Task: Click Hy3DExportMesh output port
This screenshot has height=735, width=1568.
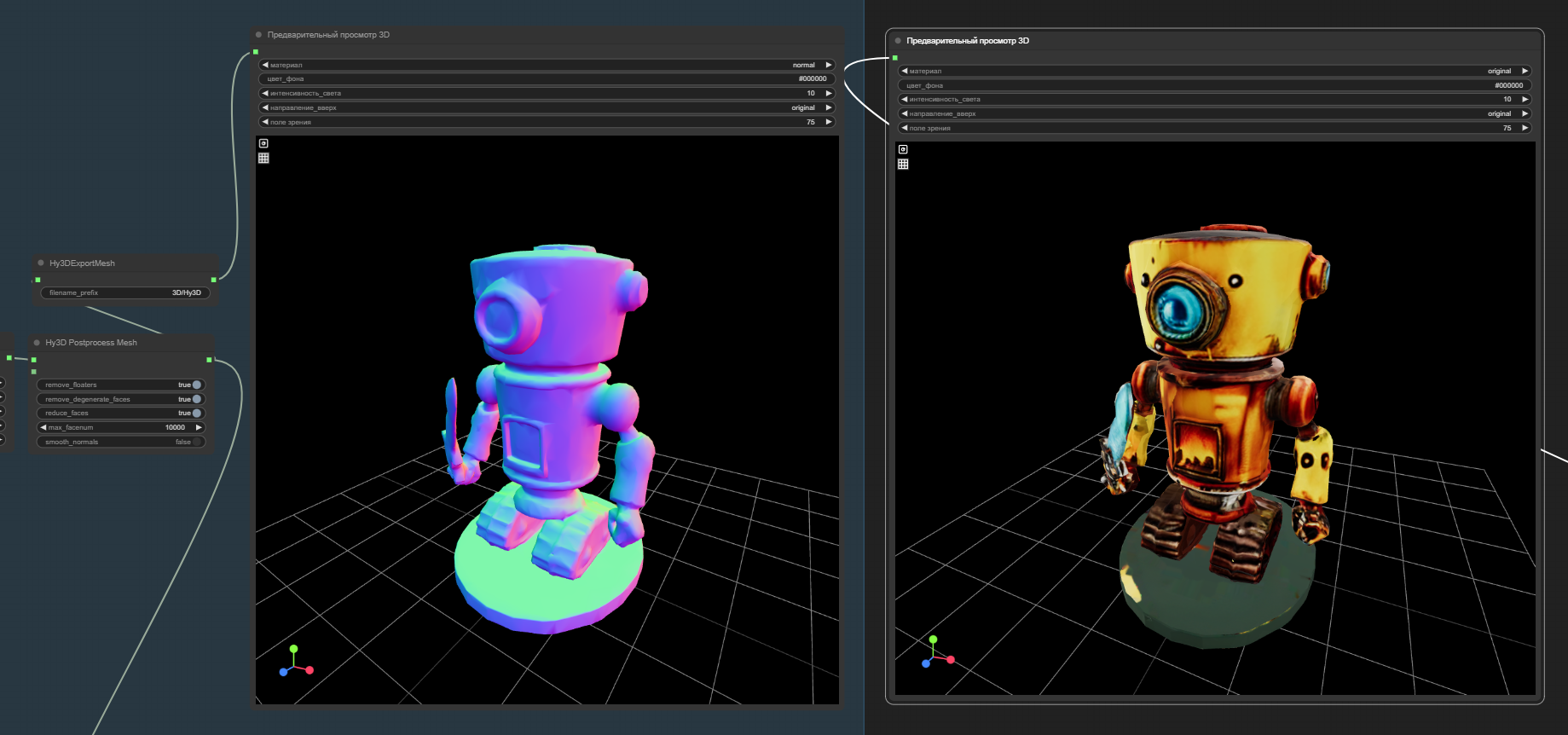Action: click(x=213, y=280)
